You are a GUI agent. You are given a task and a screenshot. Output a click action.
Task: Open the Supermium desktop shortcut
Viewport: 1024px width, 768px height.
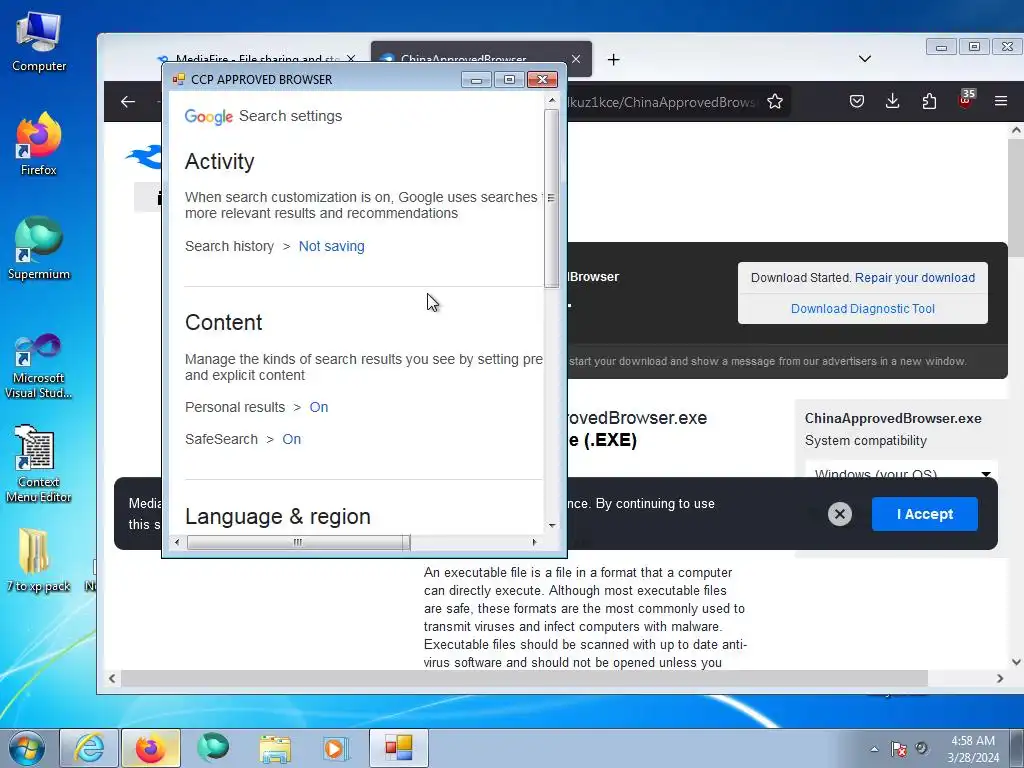pos(39,249)
